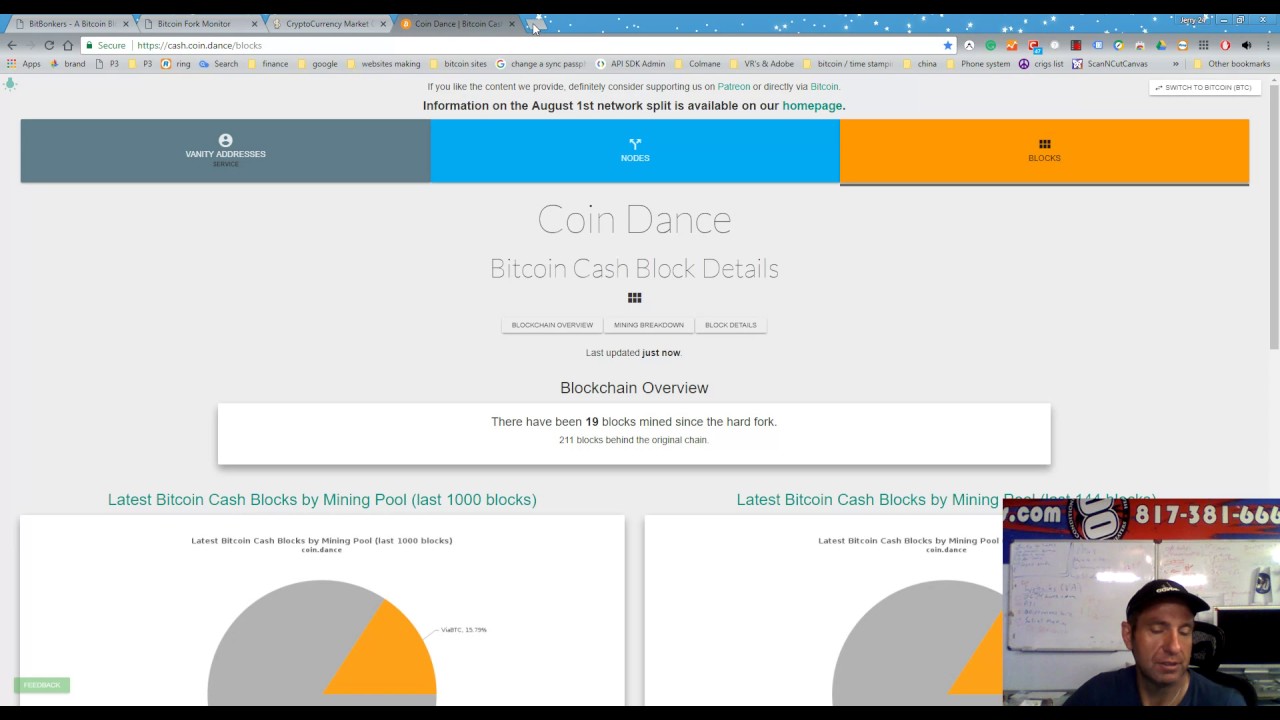This screenshot has height=720, width=1280.
Task: Open the crigs list bookmark
Action: (1041, 64)
